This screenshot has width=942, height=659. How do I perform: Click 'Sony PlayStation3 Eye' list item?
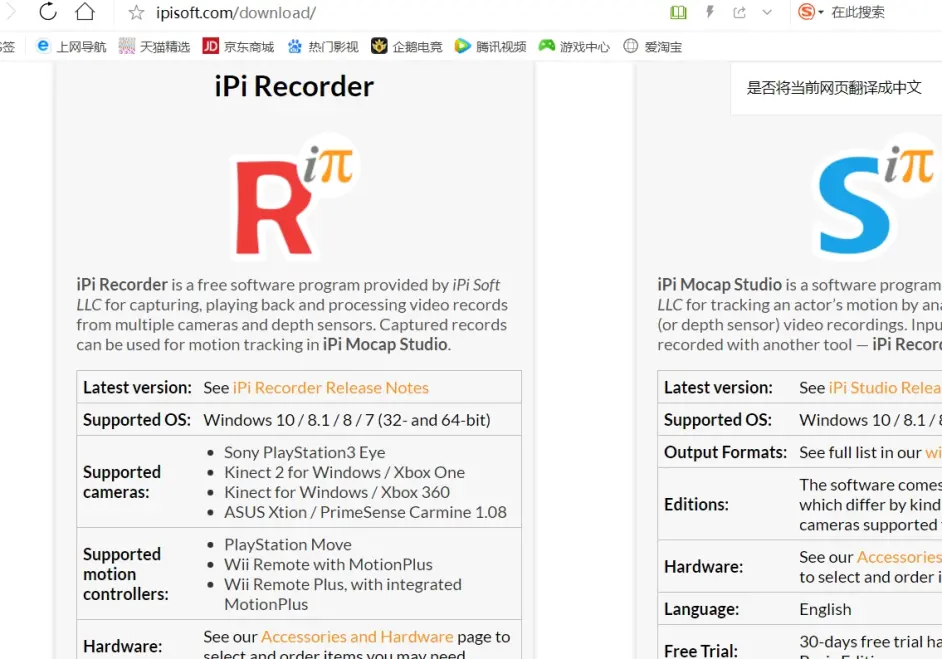tap(305, 452)
